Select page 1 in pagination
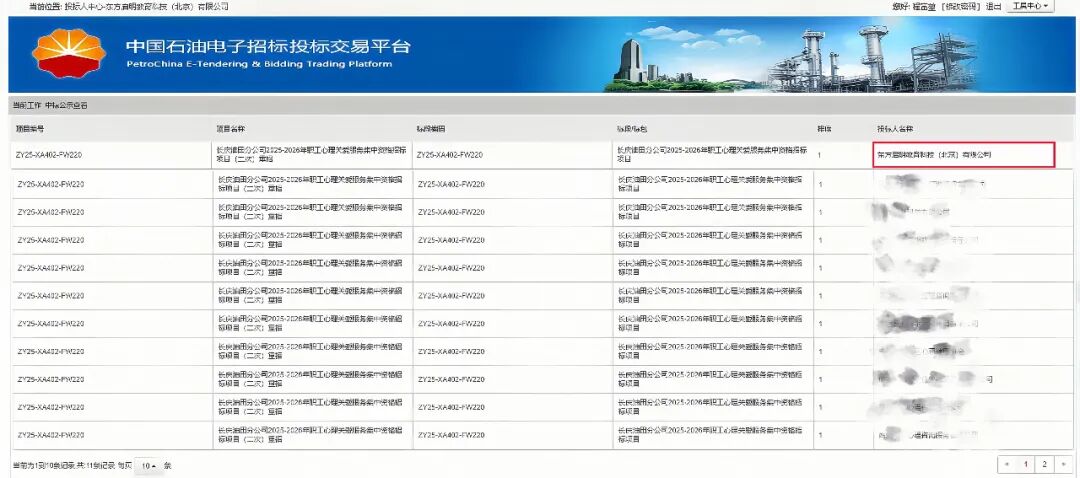This screenshot has width=1080, height=478. tap(1026, 465)
